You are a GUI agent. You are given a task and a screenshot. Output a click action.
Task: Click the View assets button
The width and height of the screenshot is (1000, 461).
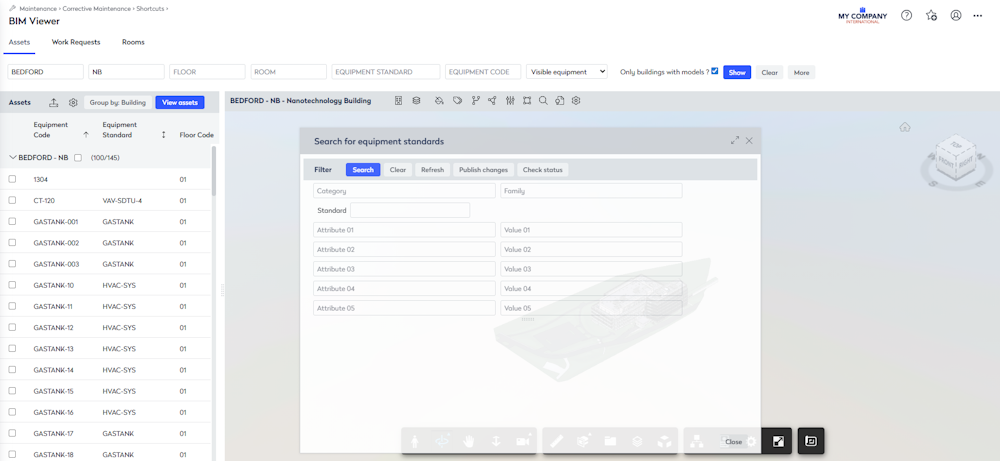point(180,103)
